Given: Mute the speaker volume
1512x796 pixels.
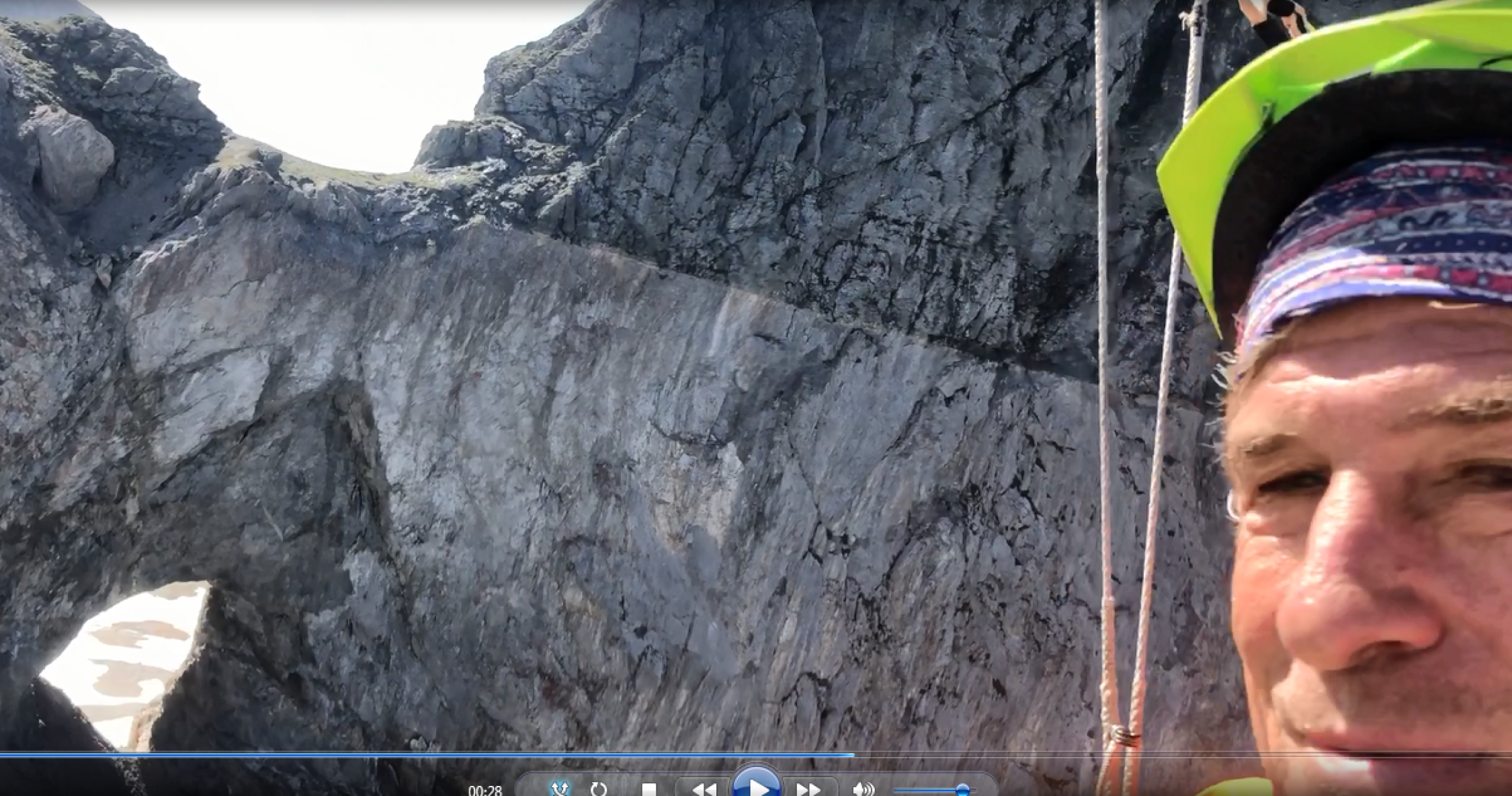Looking at the screenshot, I should [862, 789].
